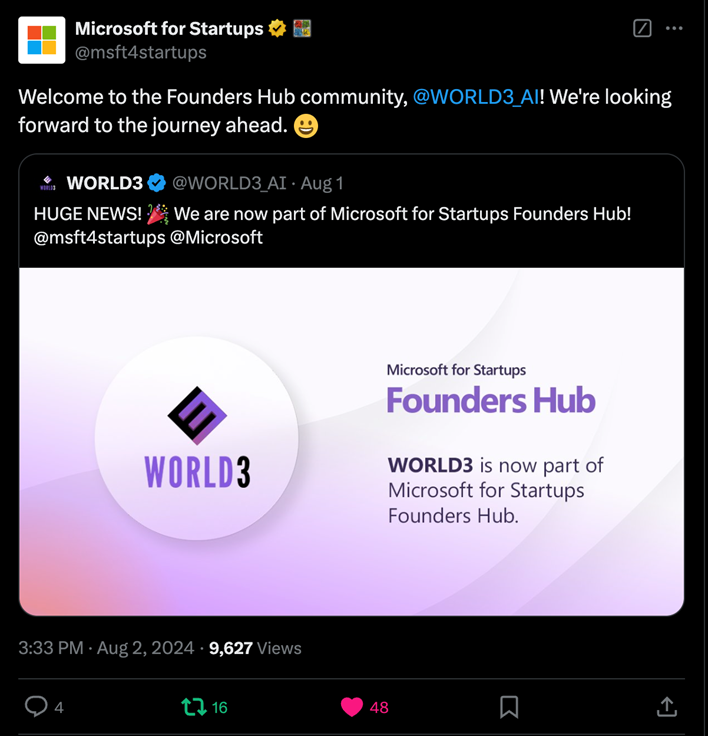Open the Microsoft for Startups display name

pyautogui.click(x=169, y=29)
